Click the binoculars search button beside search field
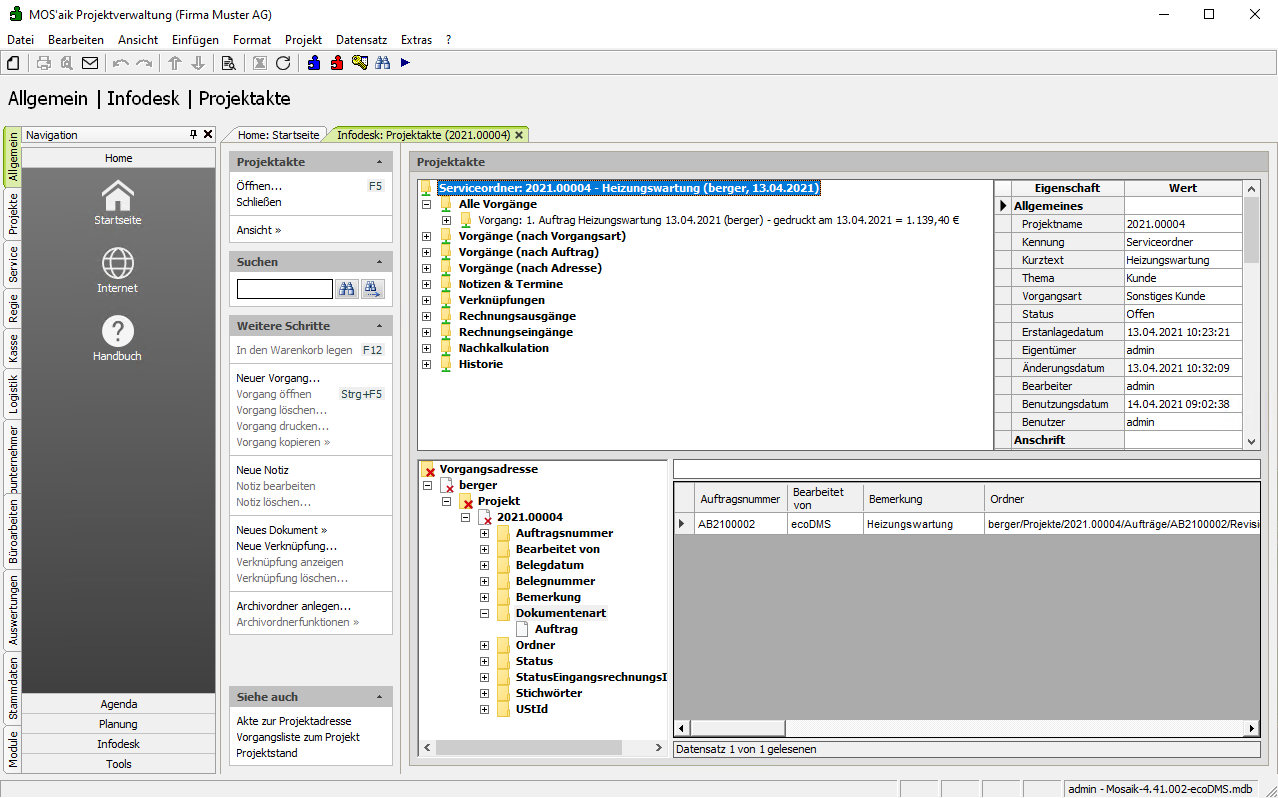Image resolution: width=1278 pixels, height=798 pixels. pos(347,289)
